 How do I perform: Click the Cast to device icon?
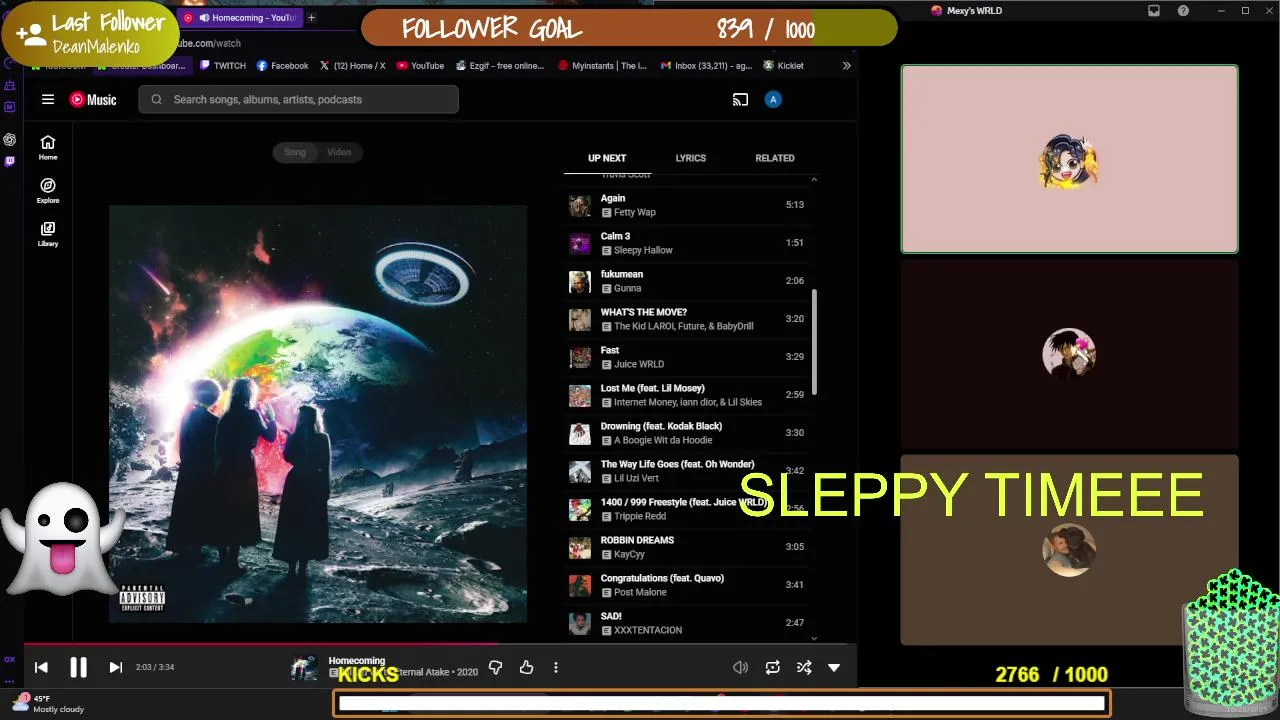(740, 99)
